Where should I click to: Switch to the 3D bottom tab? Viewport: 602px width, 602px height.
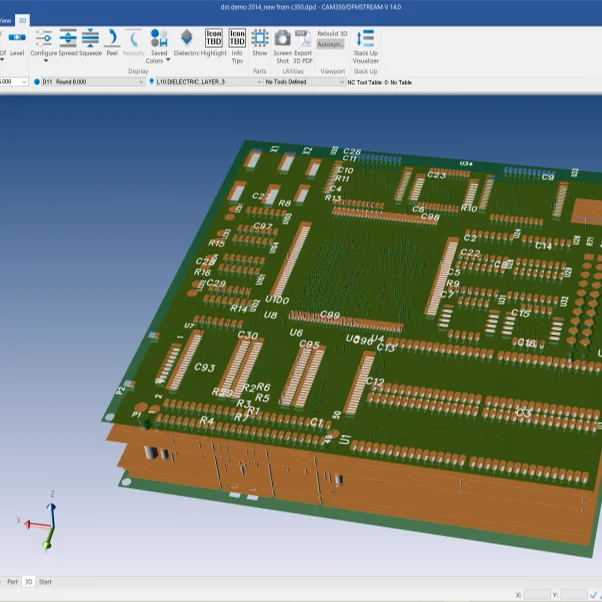[x=28, y=582]
